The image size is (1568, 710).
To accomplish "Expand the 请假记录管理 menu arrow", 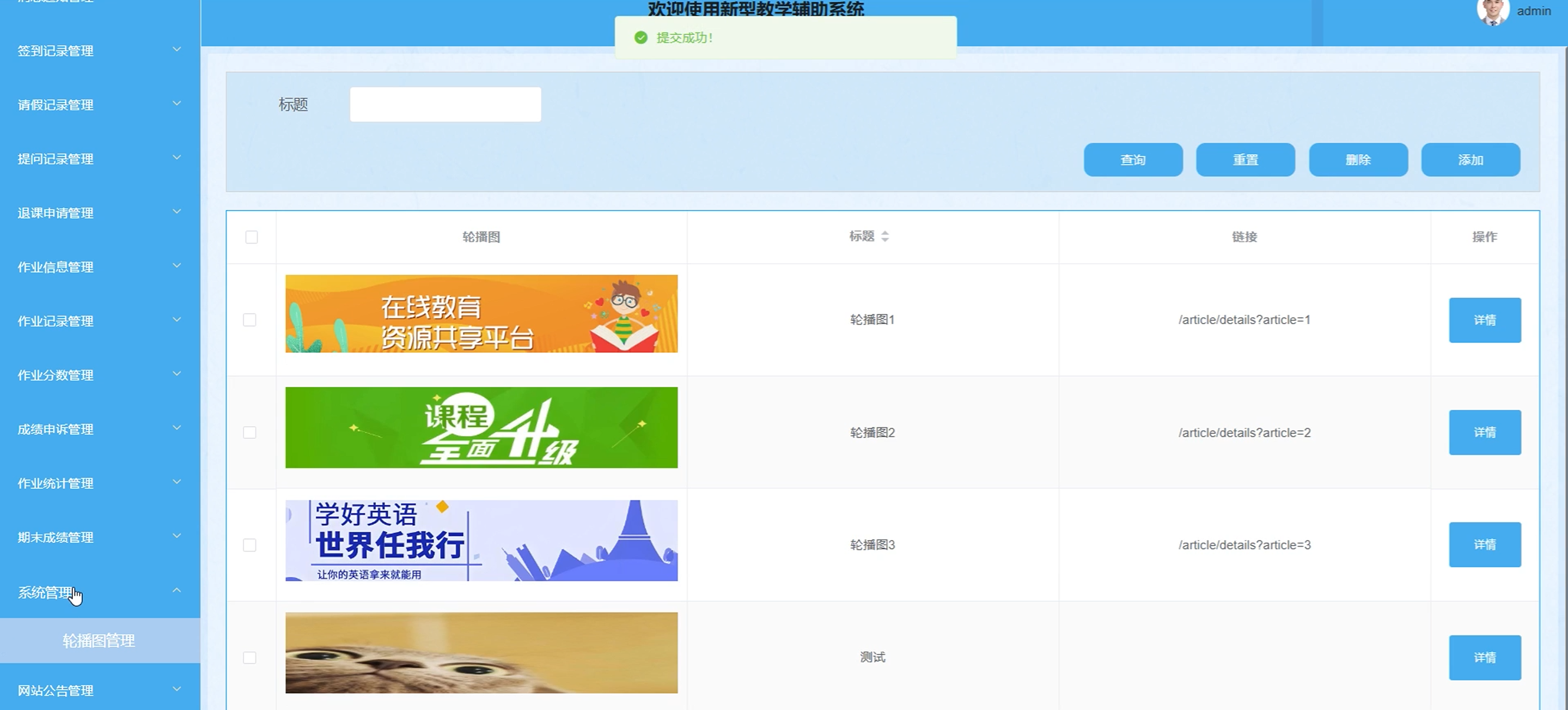I will (176, 104).
